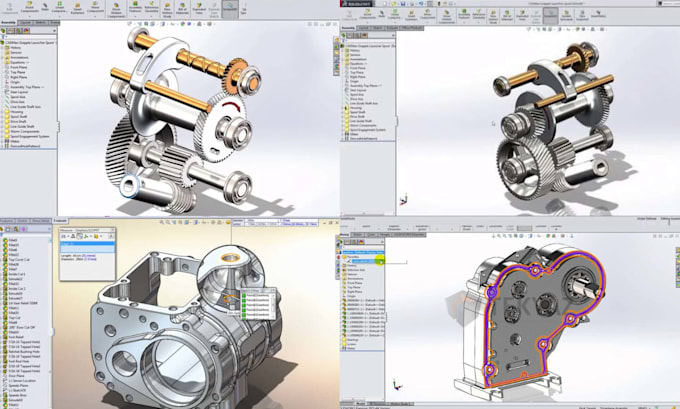The height and width of the screenshot is (409, 680).
Task: Click Save icon in top-right window title bar
Action: 403,3
